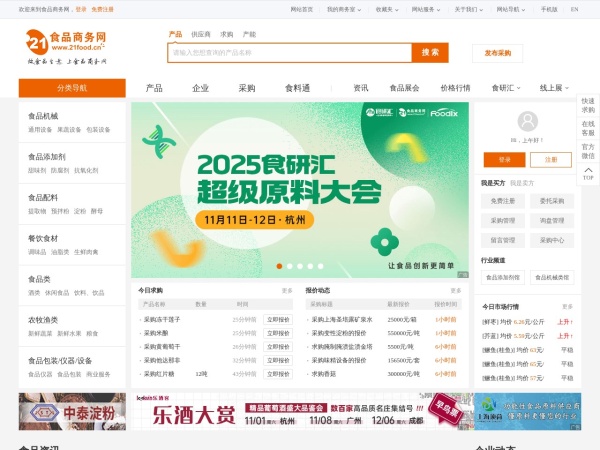Screen dimensions: 600x450
Task: Go to fourth carousel slide dot
Action: 310,266
